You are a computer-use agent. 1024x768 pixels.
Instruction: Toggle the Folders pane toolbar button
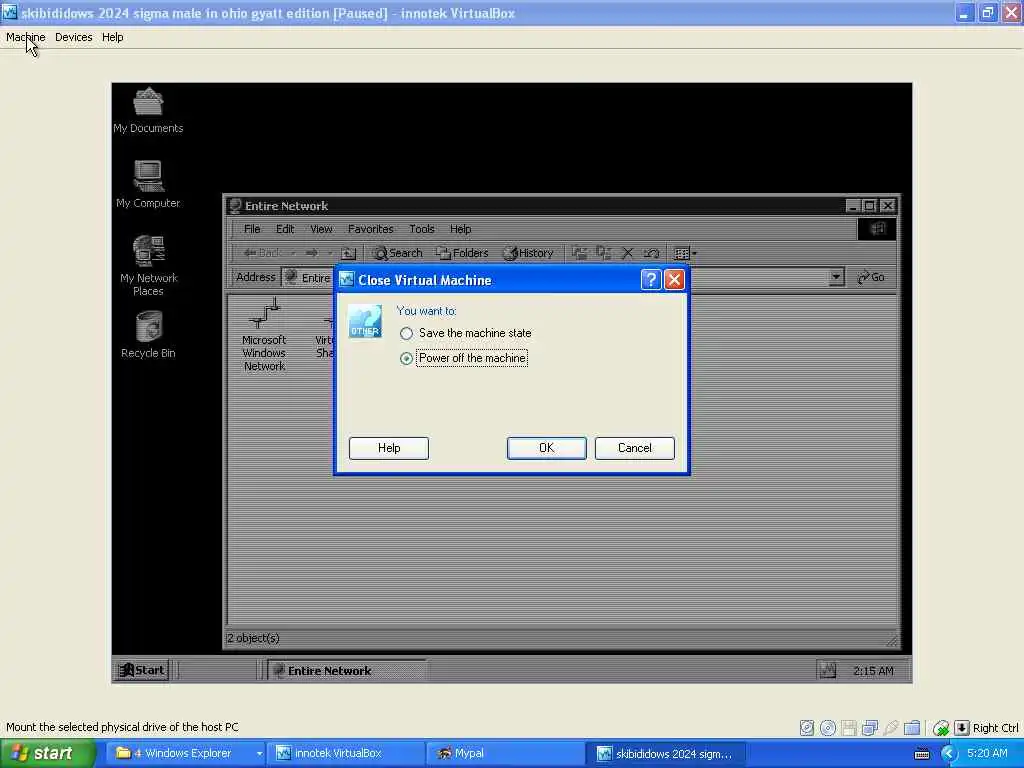pos(462,253)
